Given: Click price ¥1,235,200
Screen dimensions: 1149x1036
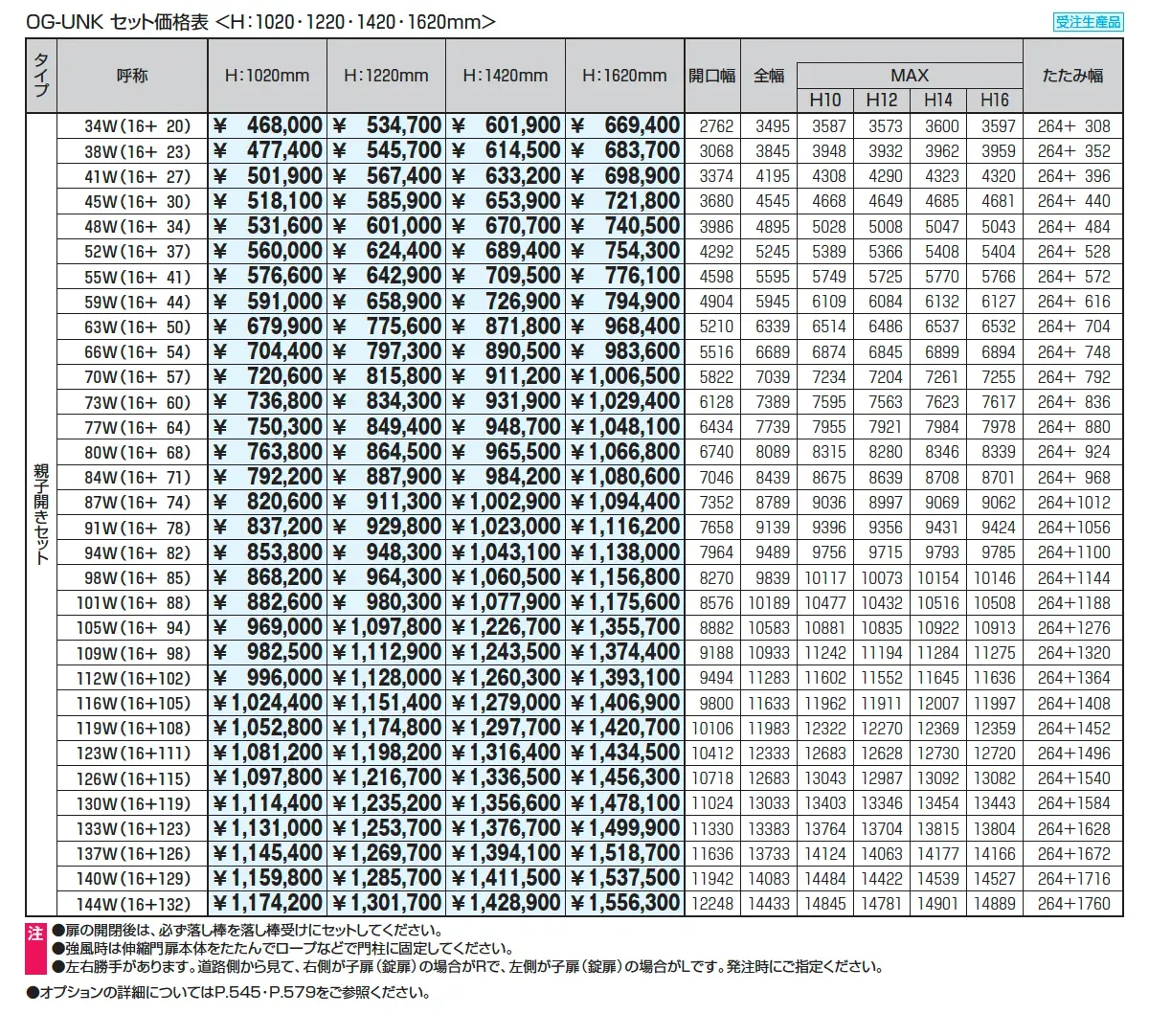Looking at the screenshot, I should [x=386, y=803].
